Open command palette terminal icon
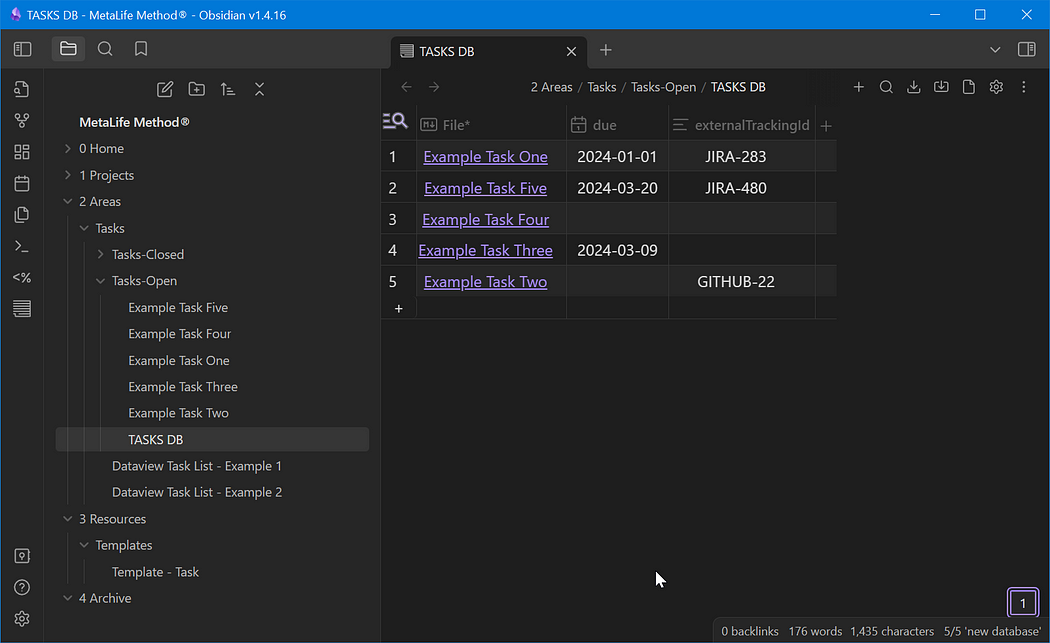The width and height of the screenshot is (1050, 643). pos(21,246)
